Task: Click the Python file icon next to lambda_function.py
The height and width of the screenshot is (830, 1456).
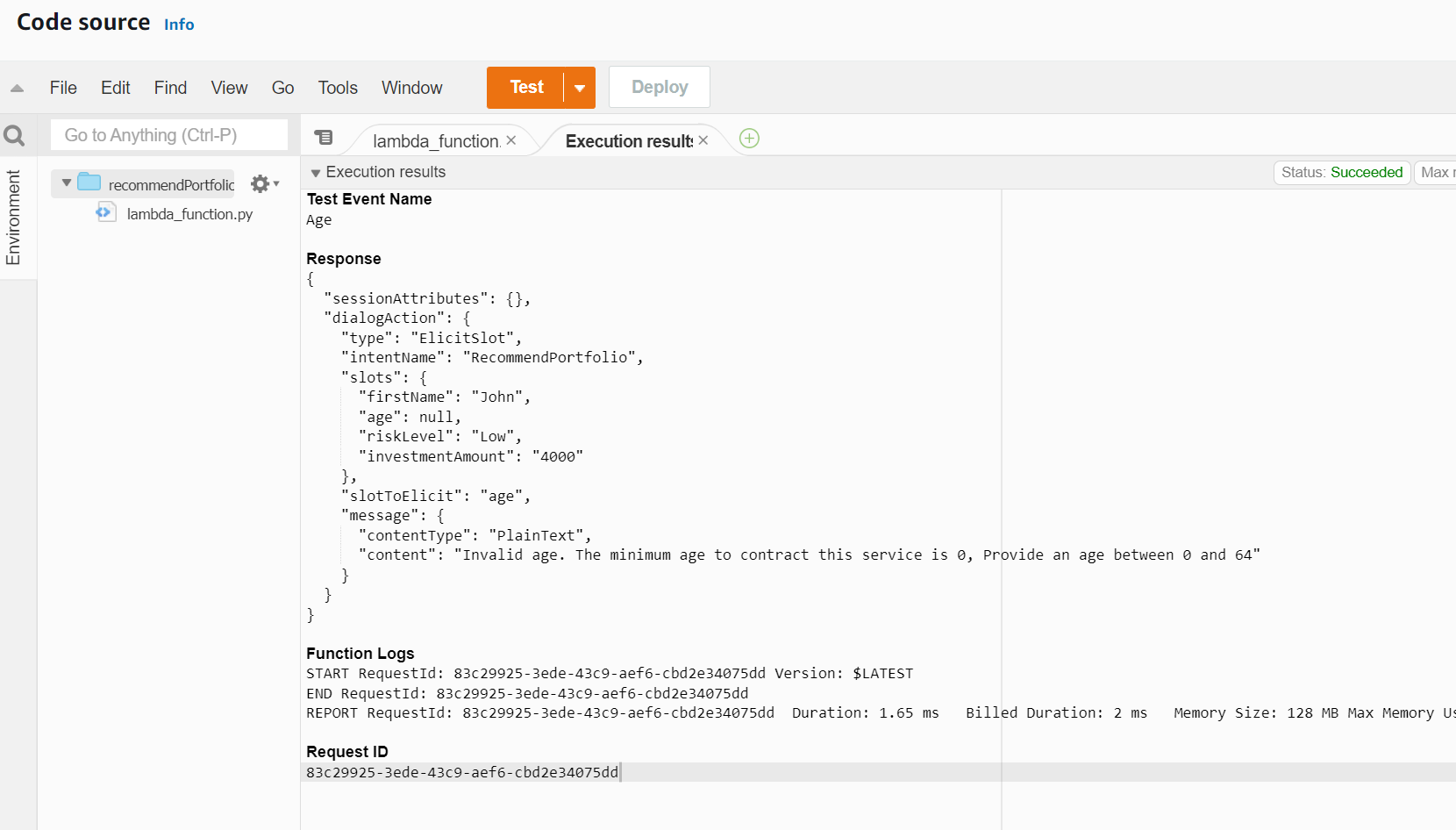Action: (105, 212)
